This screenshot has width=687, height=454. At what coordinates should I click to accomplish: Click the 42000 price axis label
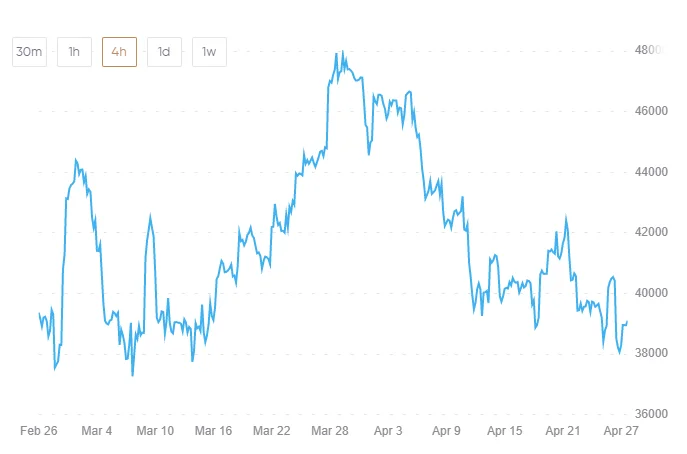click(651, 232)
